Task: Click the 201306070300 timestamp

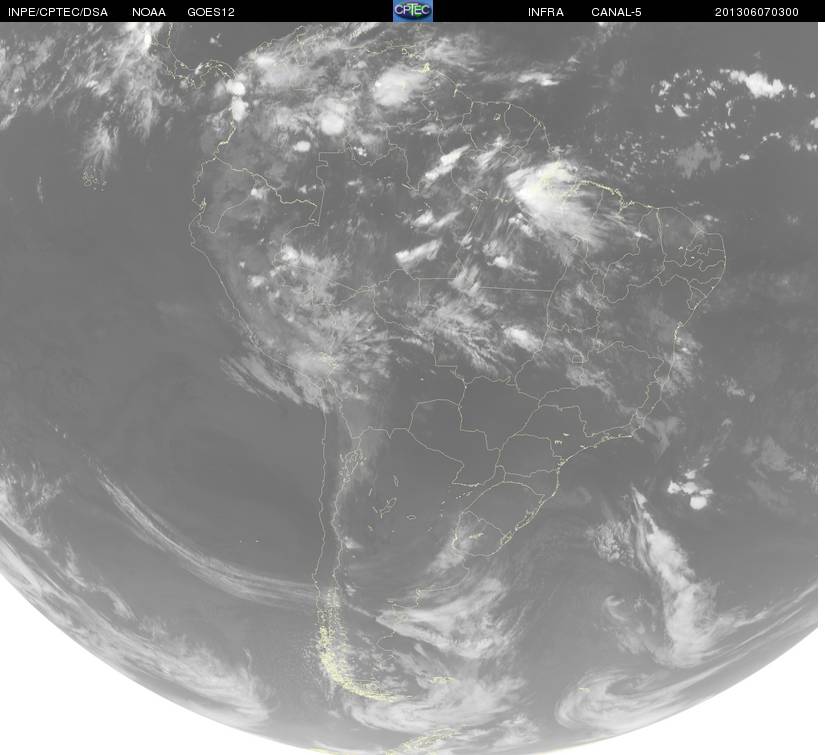Action: click(757, 12)
